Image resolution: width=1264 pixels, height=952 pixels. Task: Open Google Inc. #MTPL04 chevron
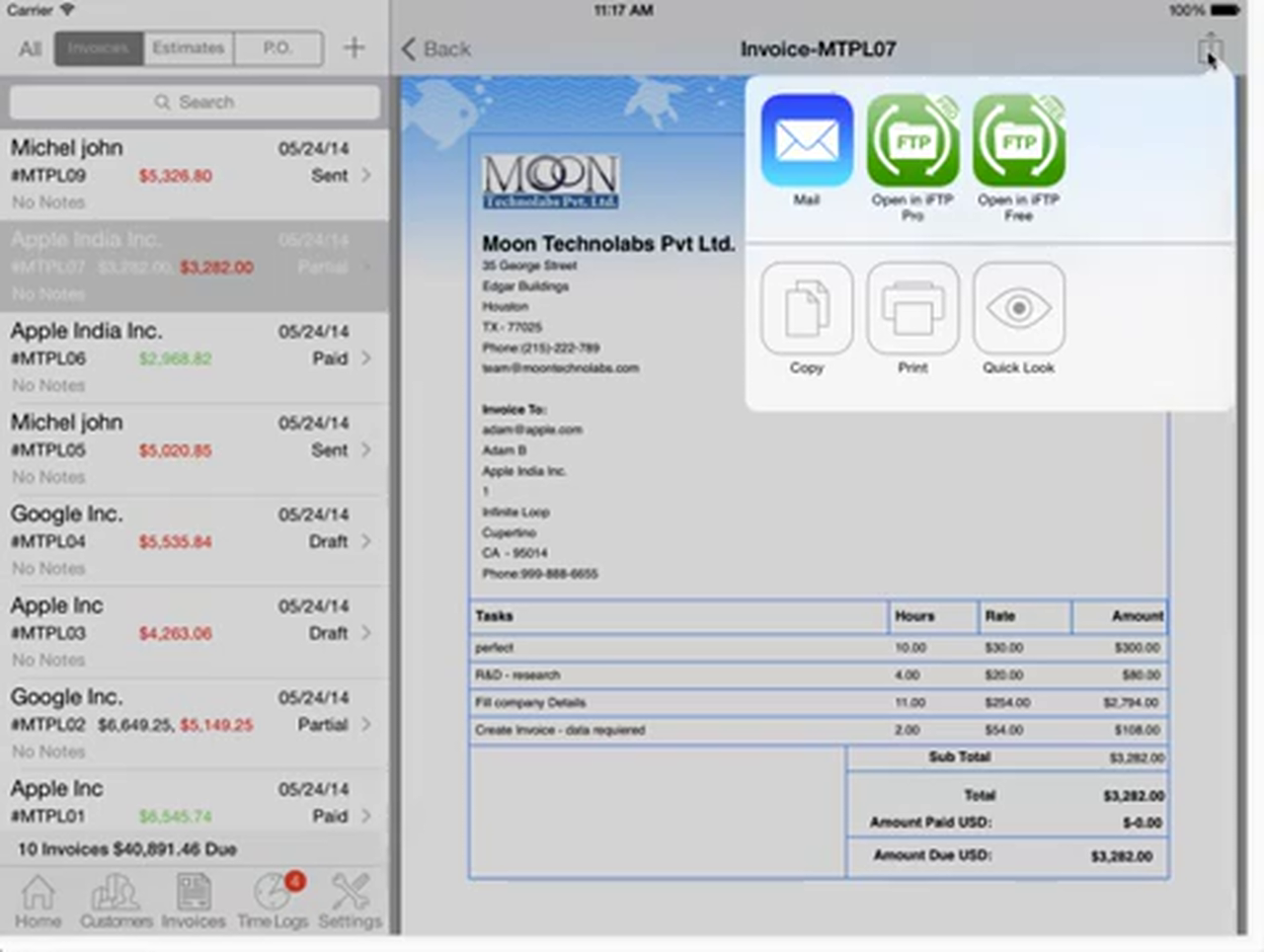pos(366,541)
